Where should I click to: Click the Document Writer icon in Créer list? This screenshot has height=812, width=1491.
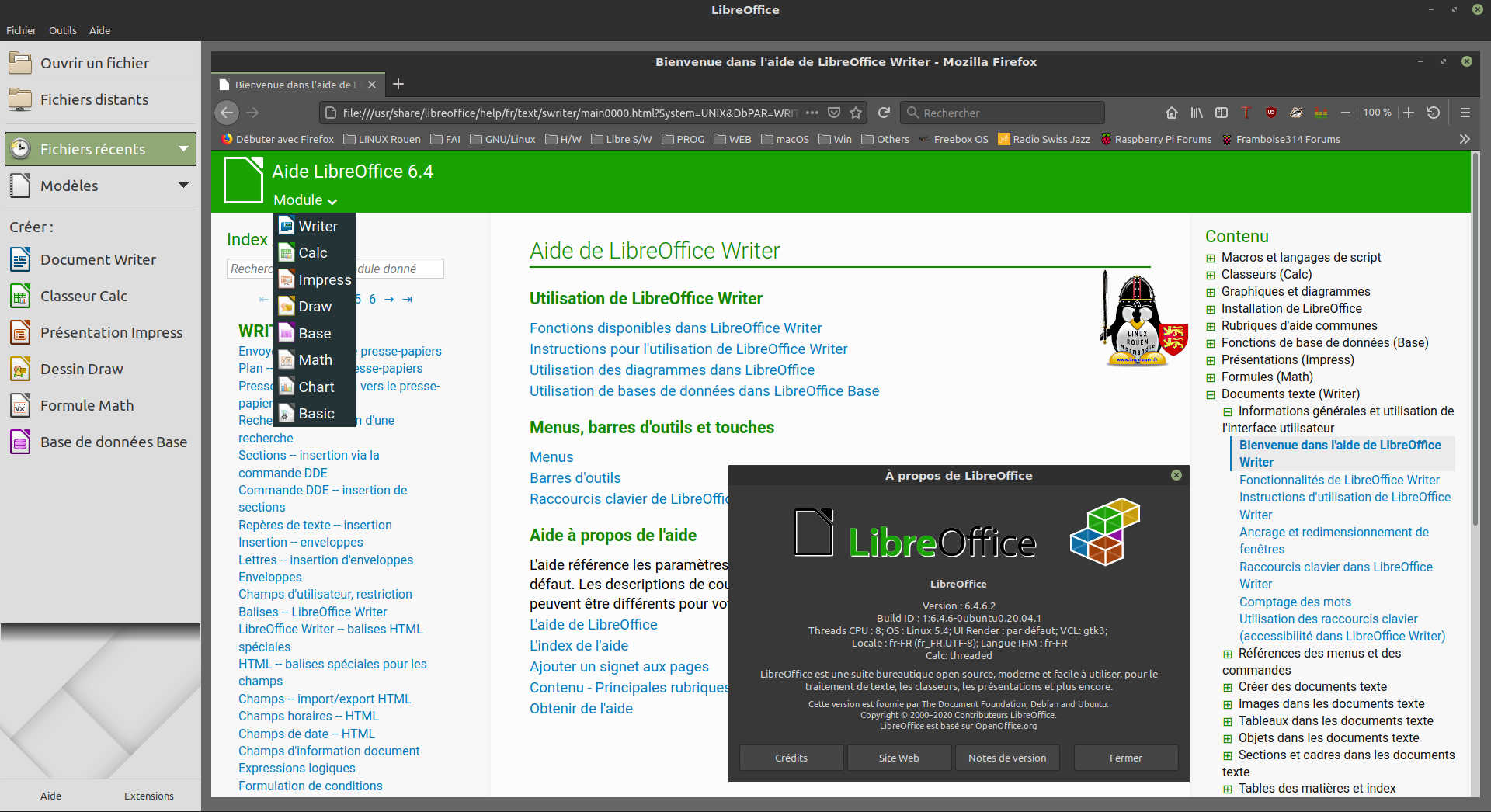[20, 259]
